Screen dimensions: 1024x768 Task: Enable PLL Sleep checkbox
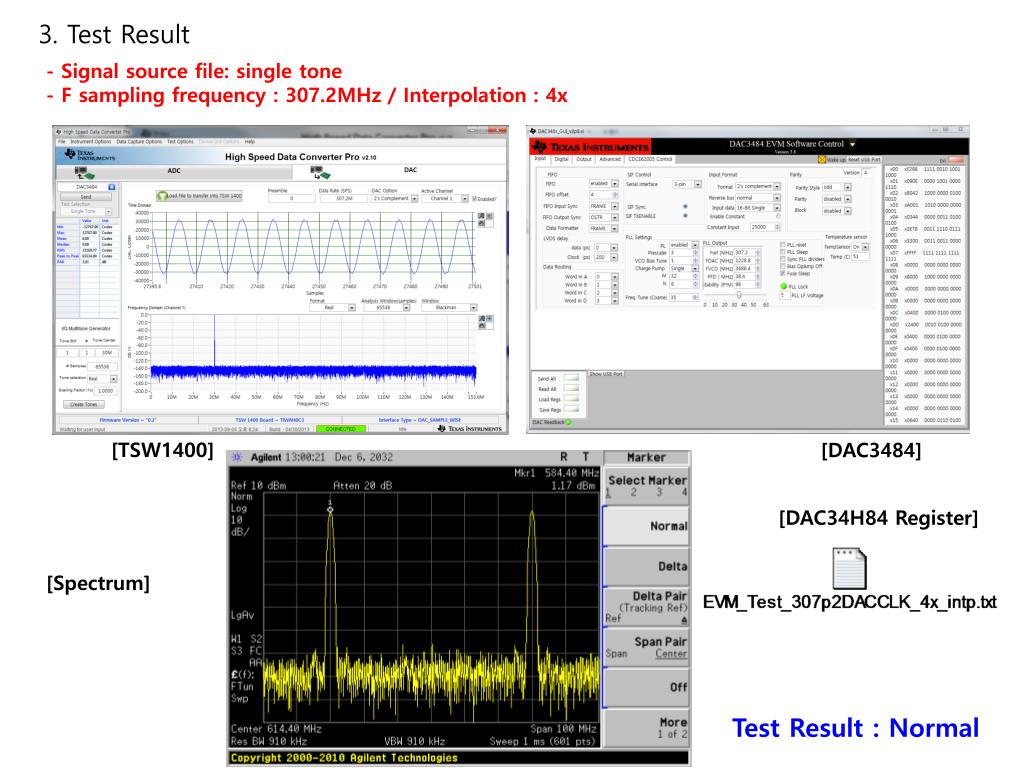click(782, 252)
